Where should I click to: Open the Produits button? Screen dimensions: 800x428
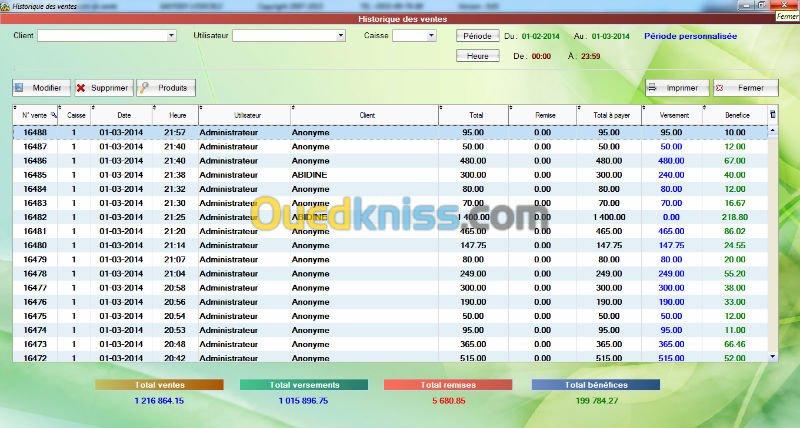click(x=166, y=88)
